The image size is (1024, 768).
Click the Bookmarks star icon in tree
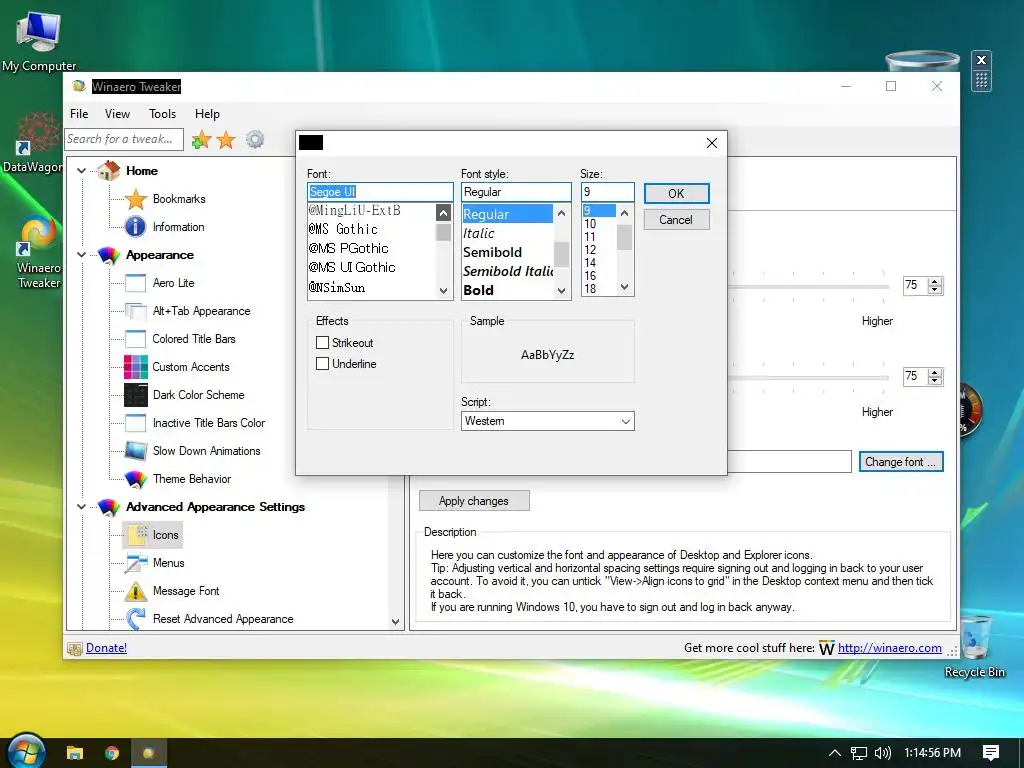(135, 199)
